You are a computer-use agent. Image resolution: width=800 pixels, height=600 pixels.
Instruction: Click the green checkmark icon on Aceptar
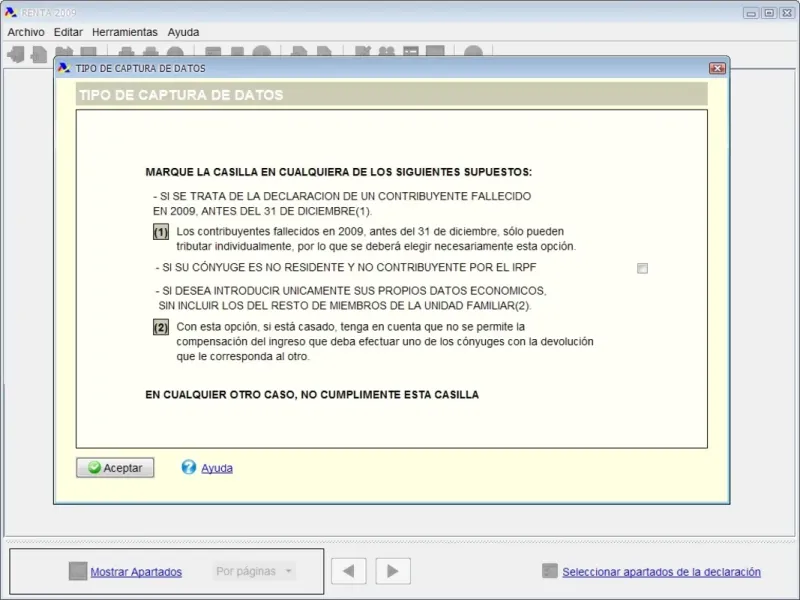(94, 467)
